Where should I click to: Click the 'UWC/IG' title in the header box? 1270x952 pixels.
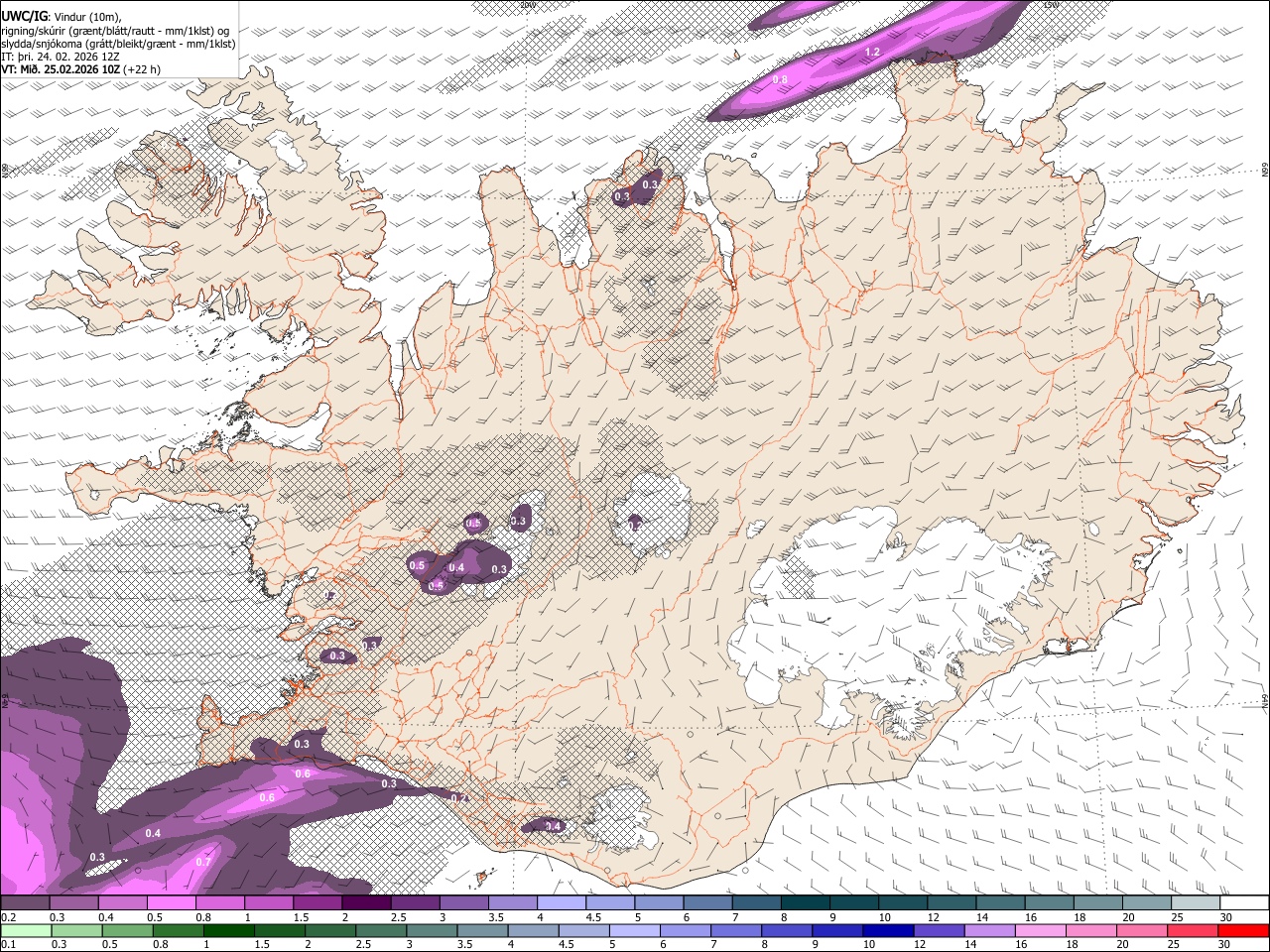click(x=24, y=16)
